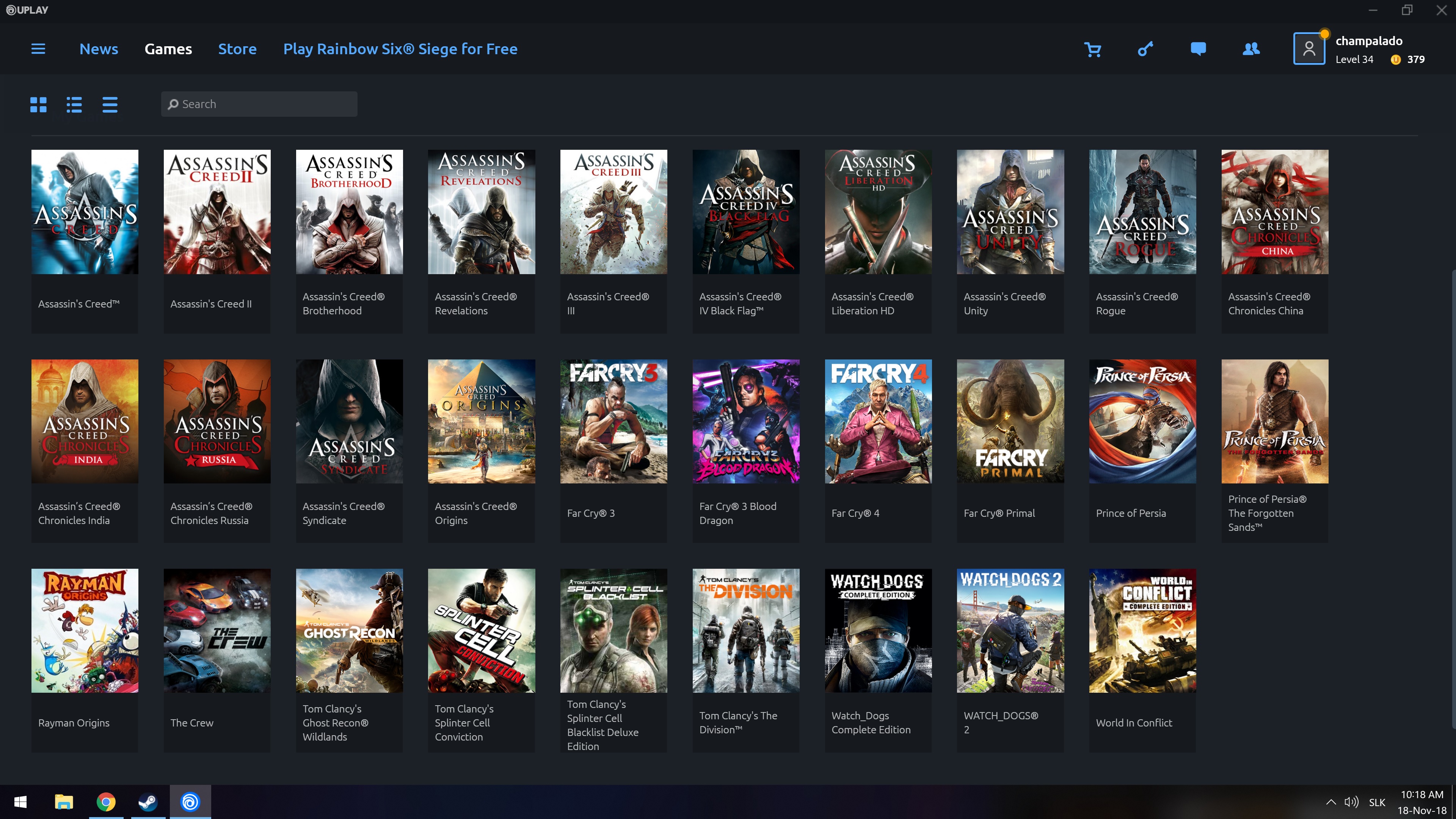Switch to large grid view
Image resolution: width=1456 pixels, height=819 pixels.
pos(38,105)
